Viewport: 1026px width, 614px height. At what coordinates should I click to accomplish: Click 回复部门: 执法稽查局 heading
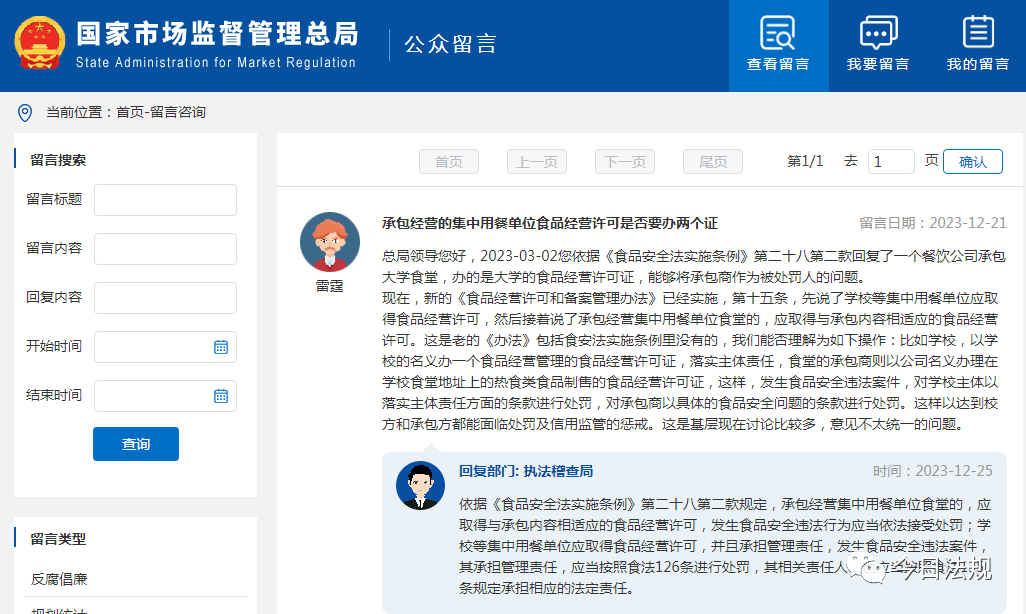[526, 471]
